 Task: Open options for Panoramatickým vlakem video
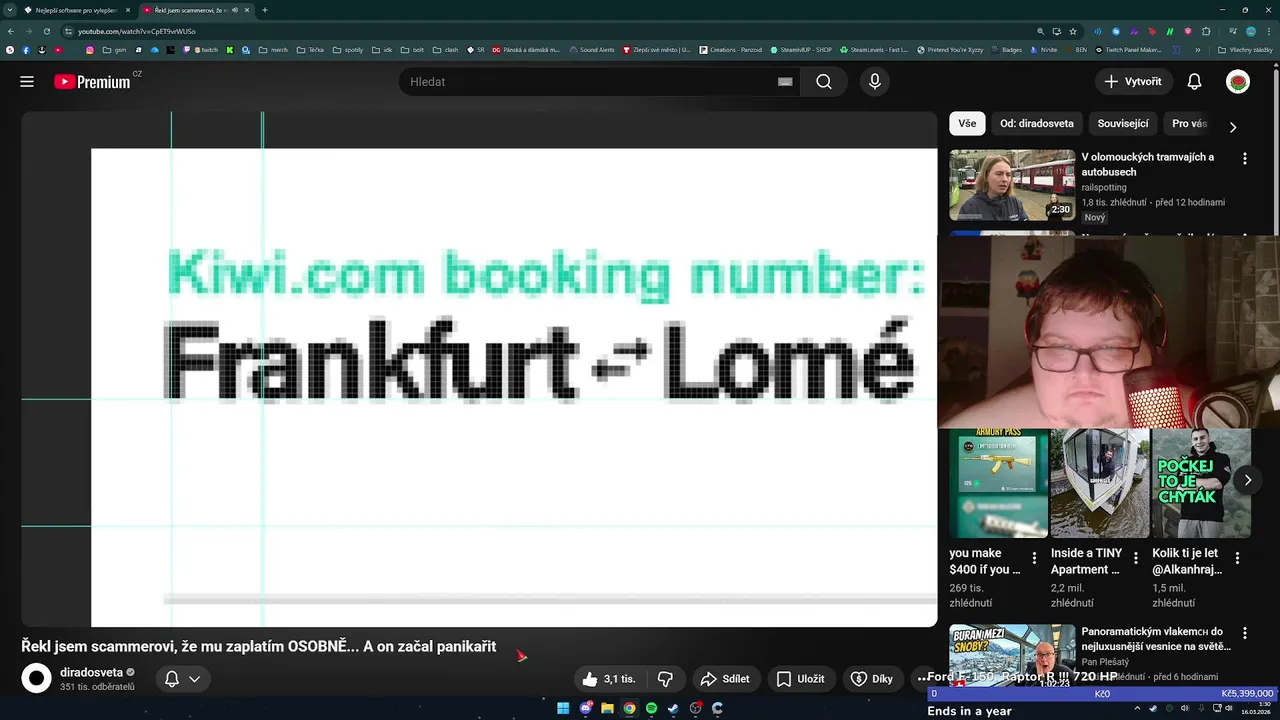click(1245, 634)
